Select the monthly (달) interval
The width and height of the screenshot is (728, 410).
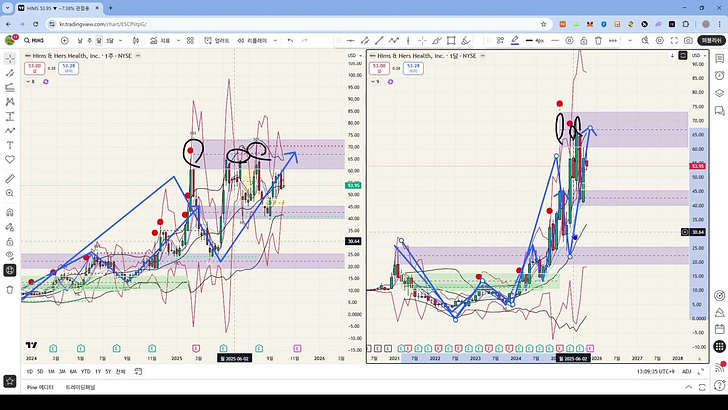pos(99,41)
